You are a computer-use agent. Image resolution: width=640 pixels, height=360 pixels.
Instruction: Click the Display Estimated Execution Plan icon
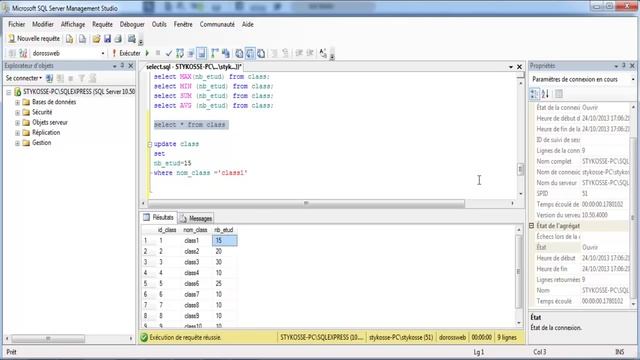(180, 53)
